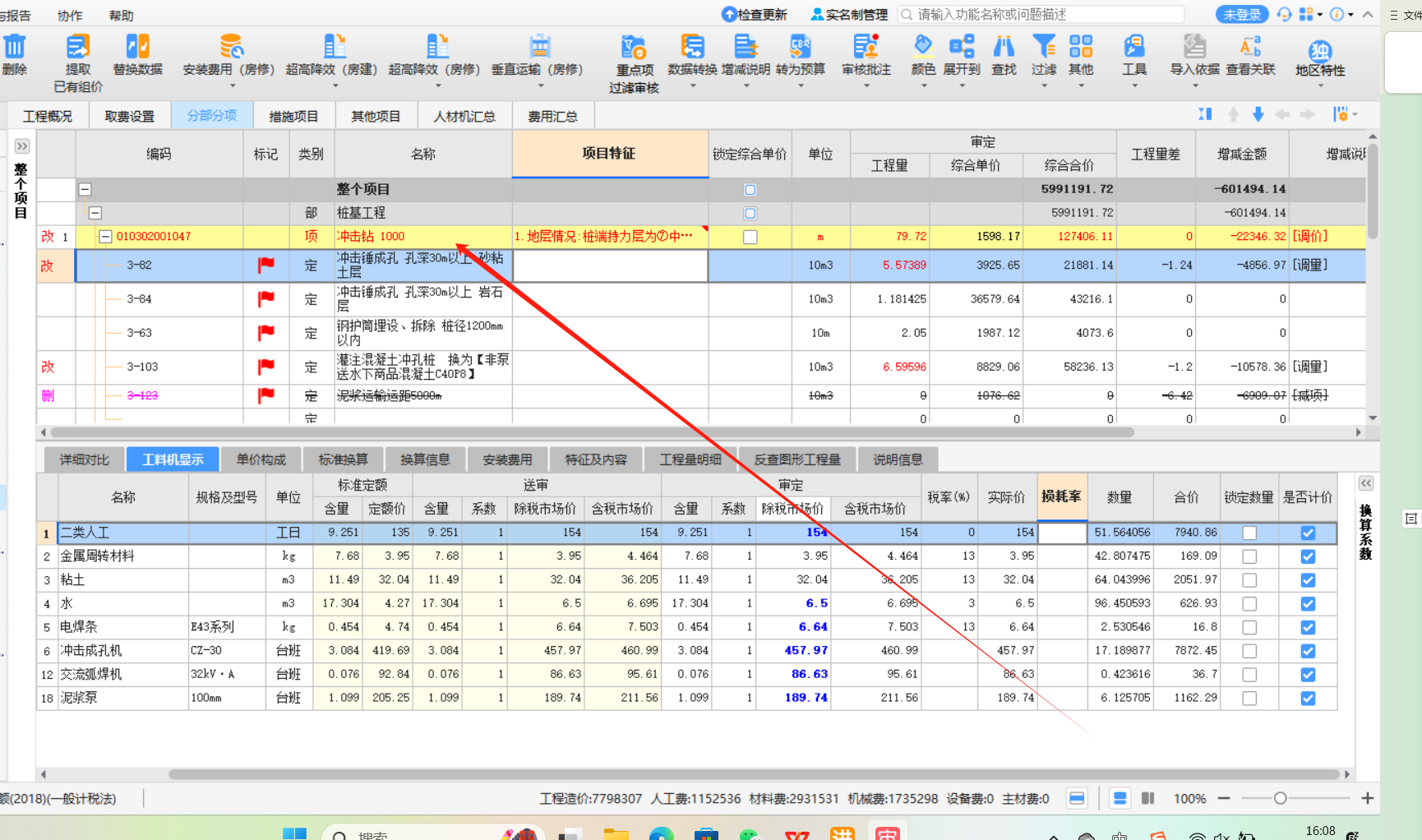Image resolution: width=1422 pixels, height=840 pixels.
Task: Click the 检查更新 icon button
Action: [754, 14]
